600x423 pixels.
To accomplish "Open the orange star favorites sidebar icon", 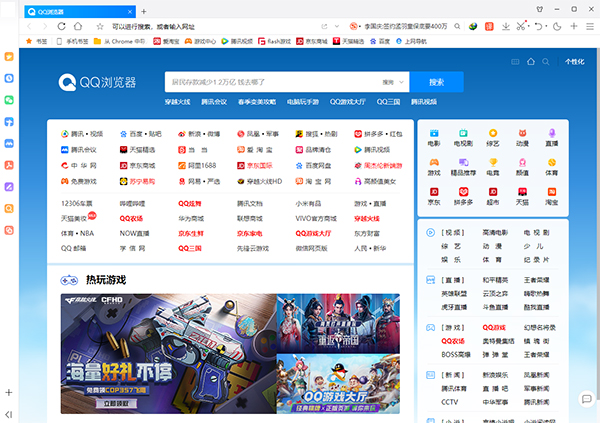I will 9,57.
